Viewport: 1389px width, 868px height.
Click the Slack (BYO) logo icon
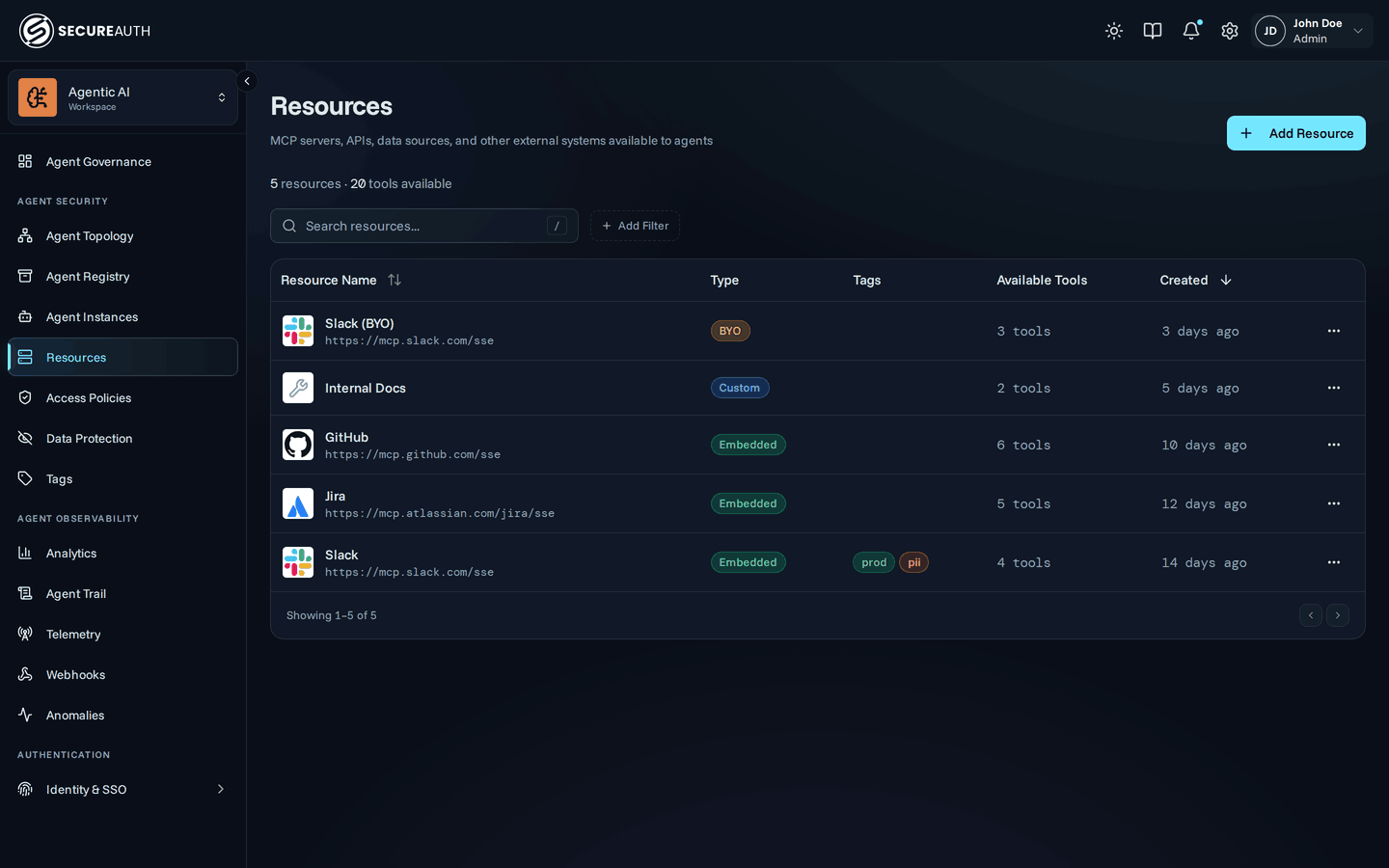point(298,331)
